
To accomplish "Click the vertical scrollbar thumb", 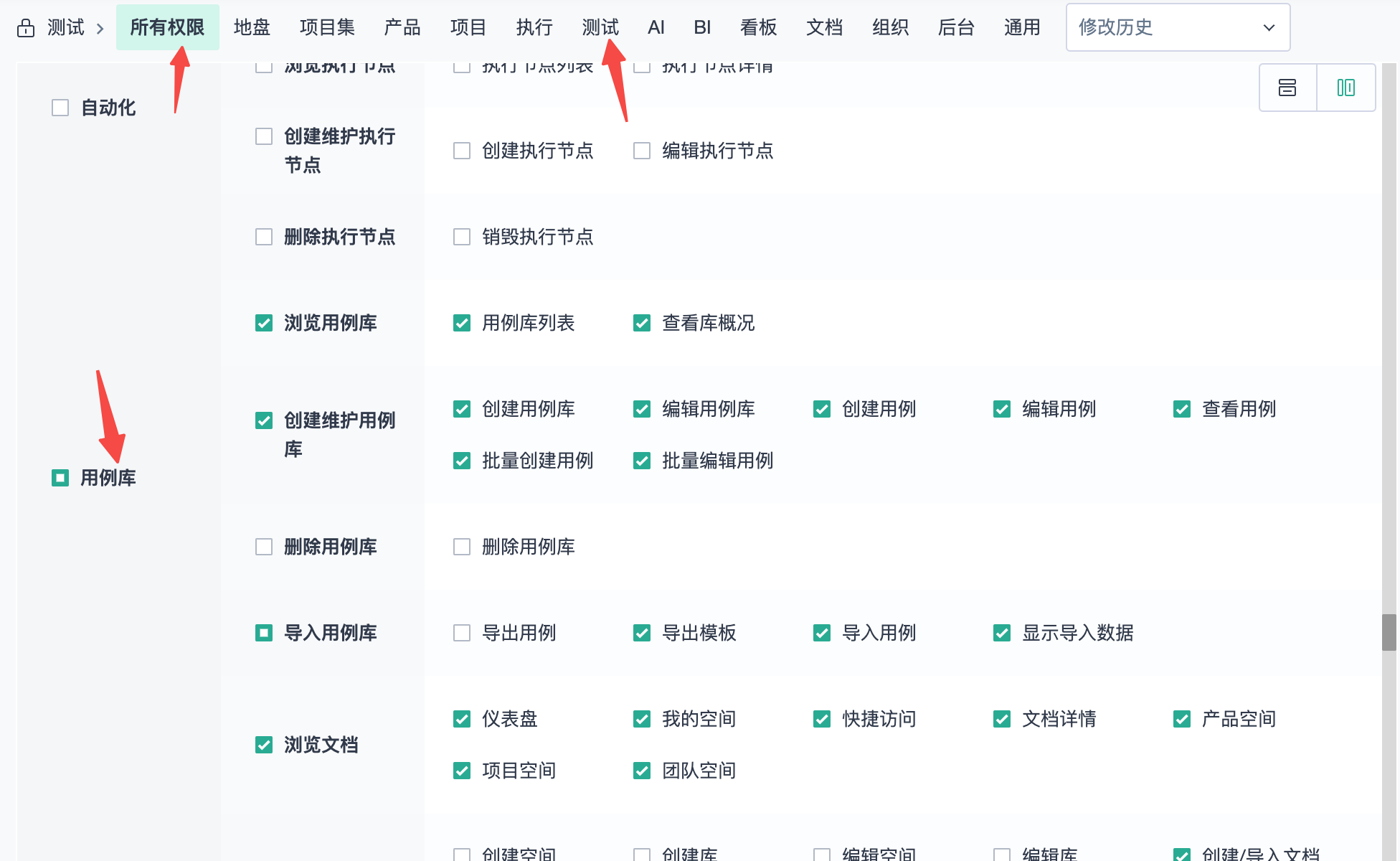I will (1389, 631).
